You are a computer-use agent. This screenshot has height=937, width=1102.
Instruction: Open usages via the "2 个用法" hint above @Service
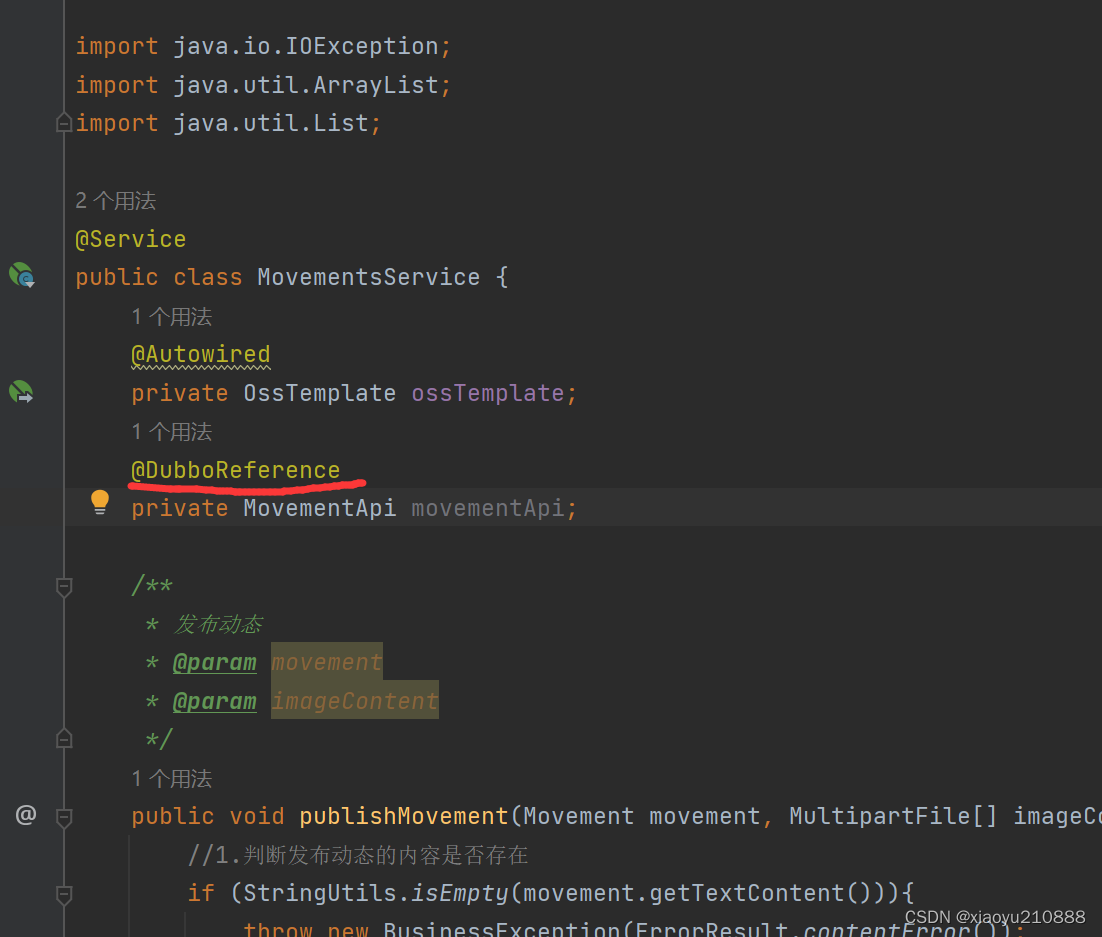(x=115, y=200)
